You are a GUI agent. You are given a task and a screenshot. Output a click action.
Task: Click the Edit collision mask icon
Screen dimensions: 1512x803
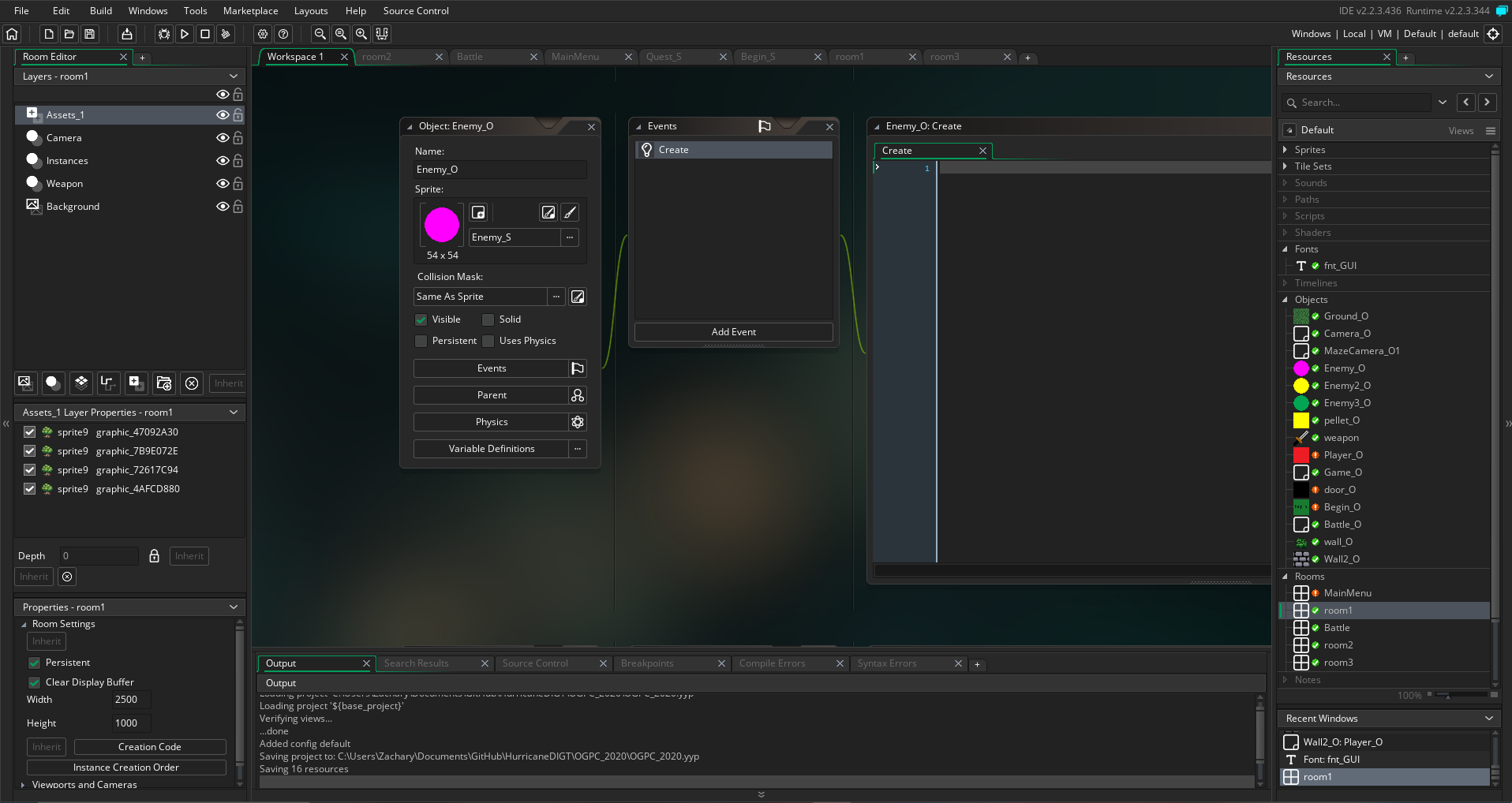point(578,297)
